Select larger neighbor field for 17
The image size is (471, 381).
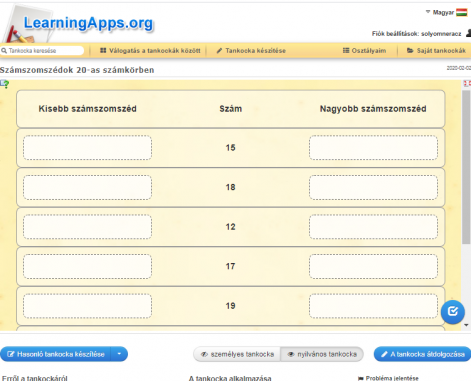(373, 266)
